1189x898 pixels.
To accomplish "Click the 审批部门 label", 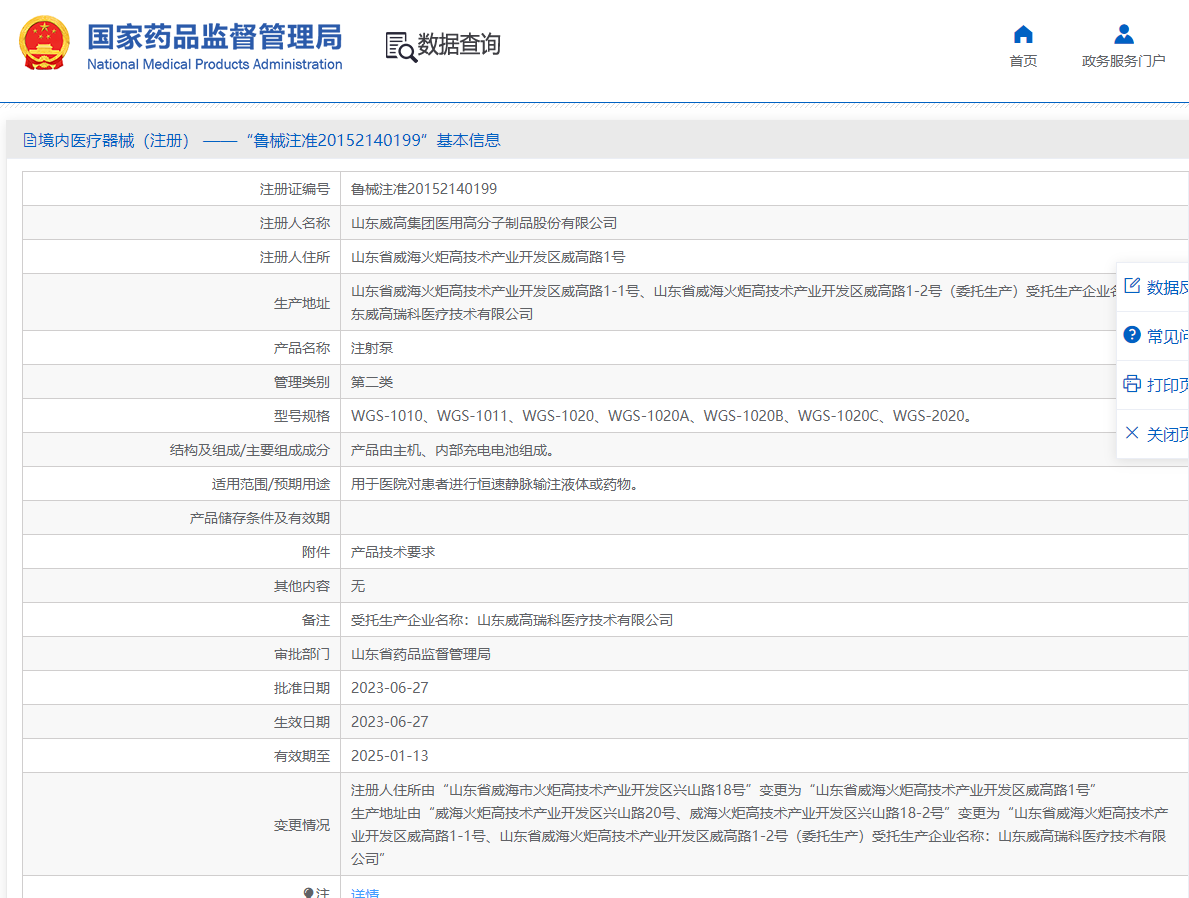I will [302, 654].
